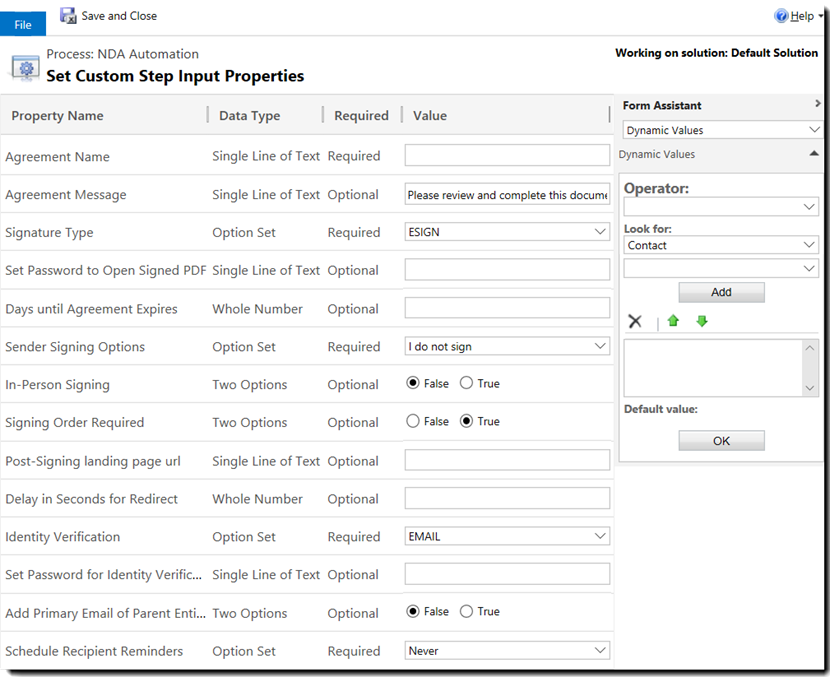Collapse the Dynamic Values section triangle
Viewport: 830px width, 677px height.
tap(814, 154)
